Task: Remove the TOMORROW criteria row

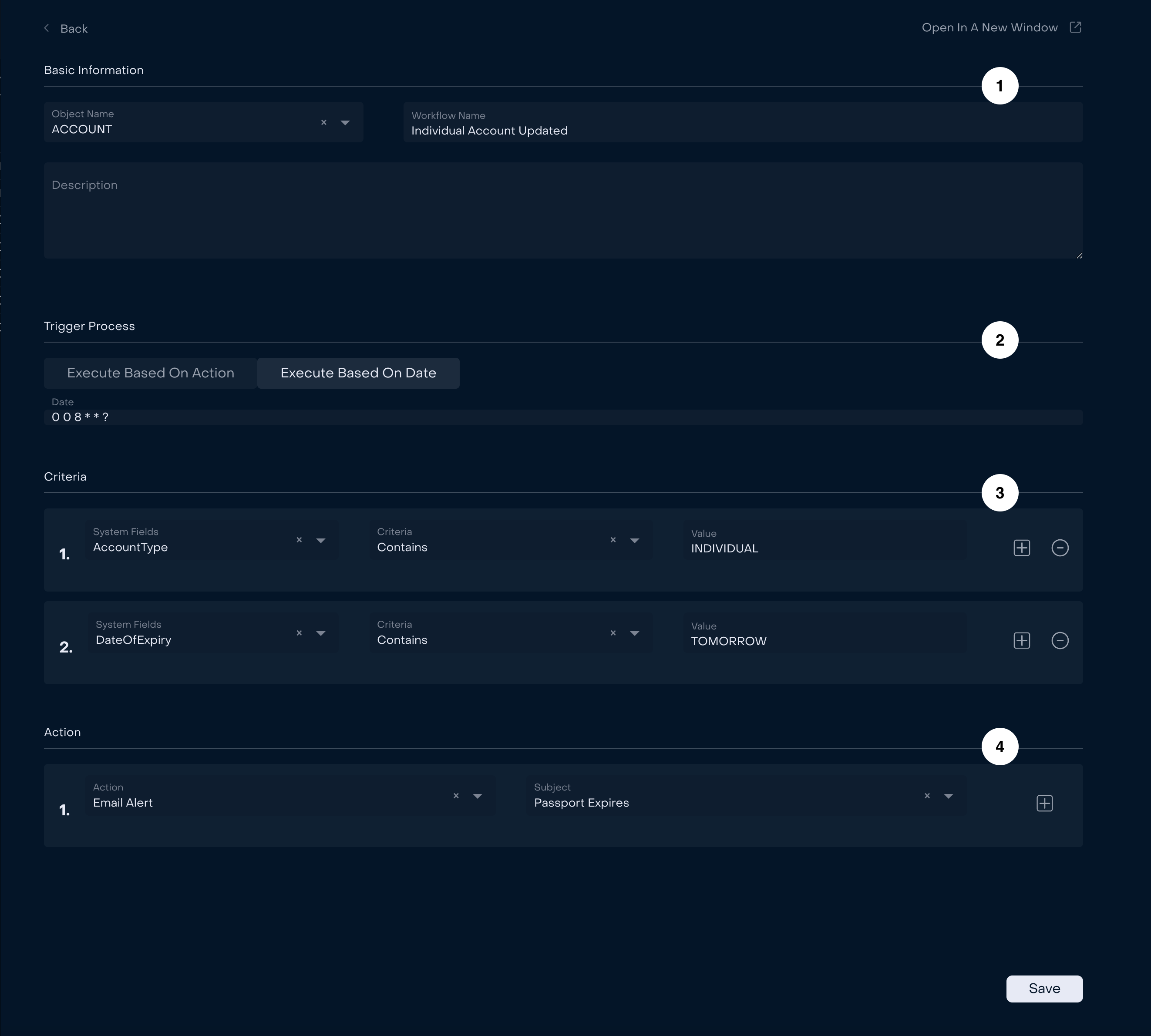Action: coord(1060,640)
